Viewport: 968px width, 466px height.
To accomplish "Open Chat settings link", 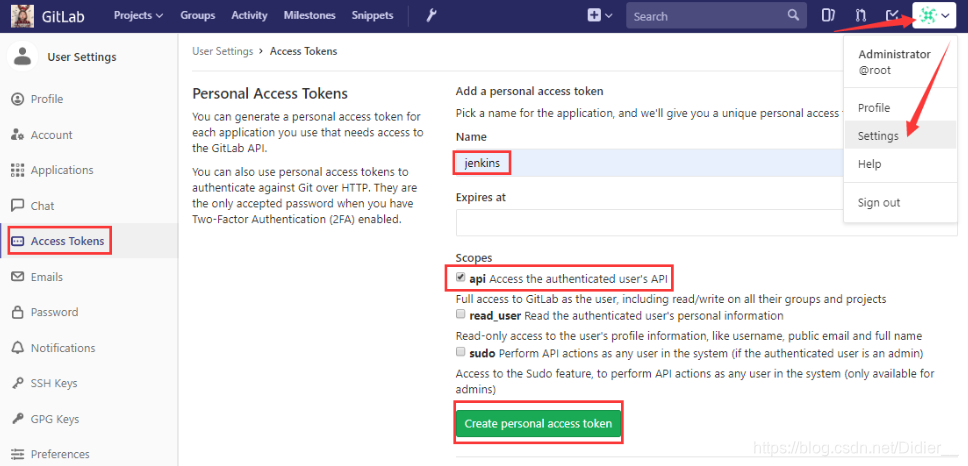I will (43, 206).
